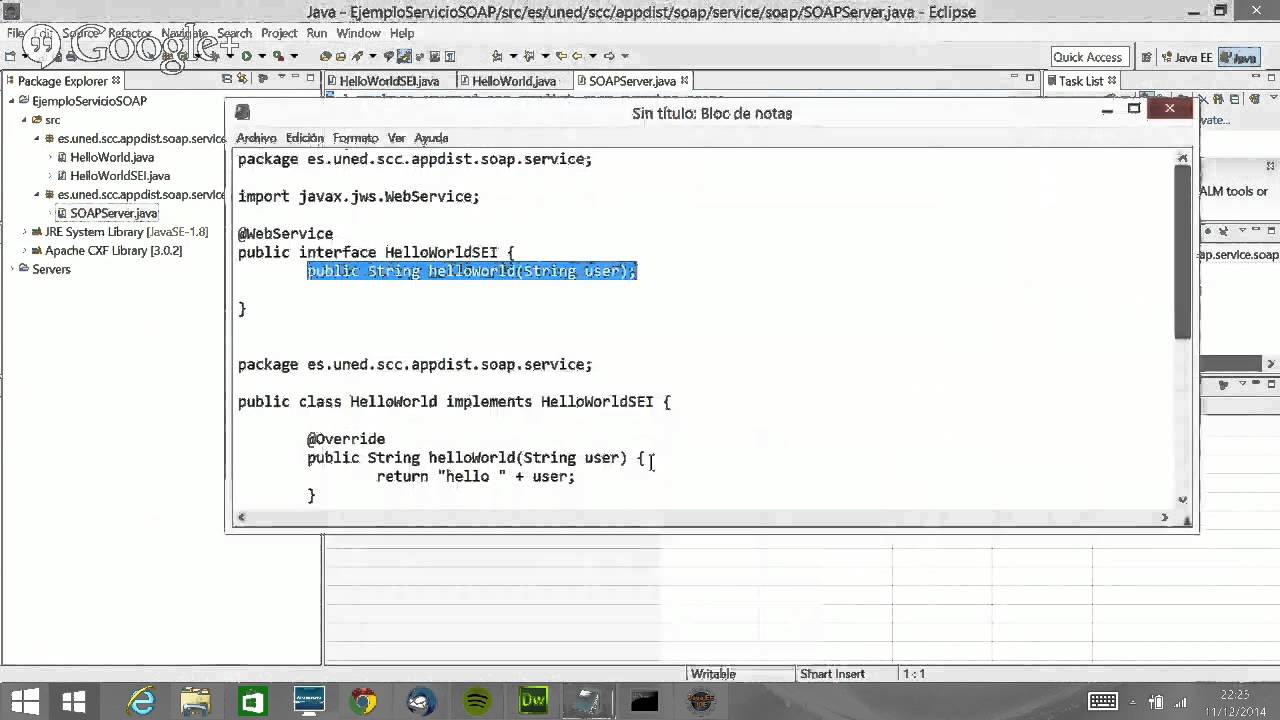Image resolution: width=1280 pixels, height=720 pixels.
Task: Maximize the Eclipse editor area
Action: pyautogui.click(x=1029, y=78)
